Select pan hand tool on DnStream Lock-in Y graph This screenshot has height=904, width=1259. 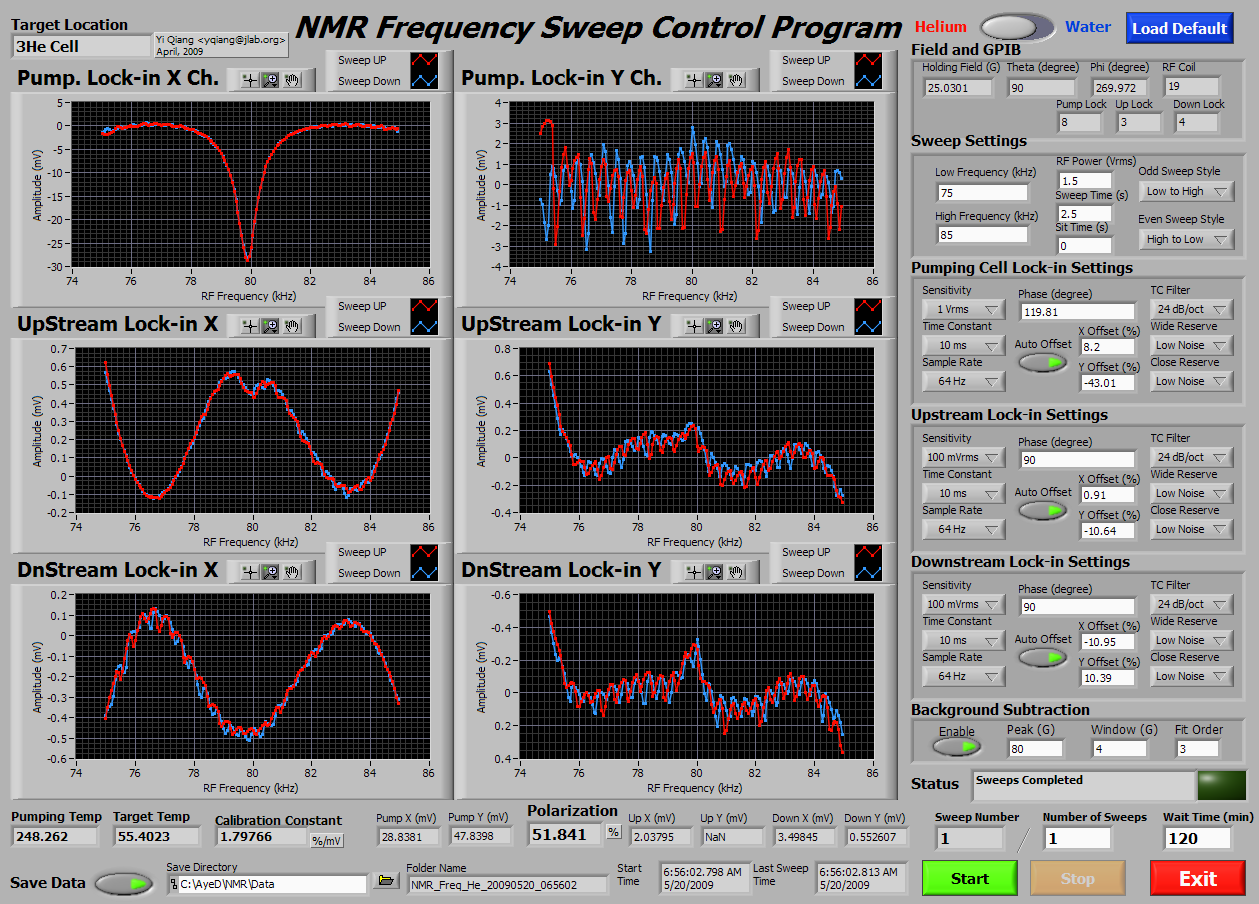[x=737, y=571]
